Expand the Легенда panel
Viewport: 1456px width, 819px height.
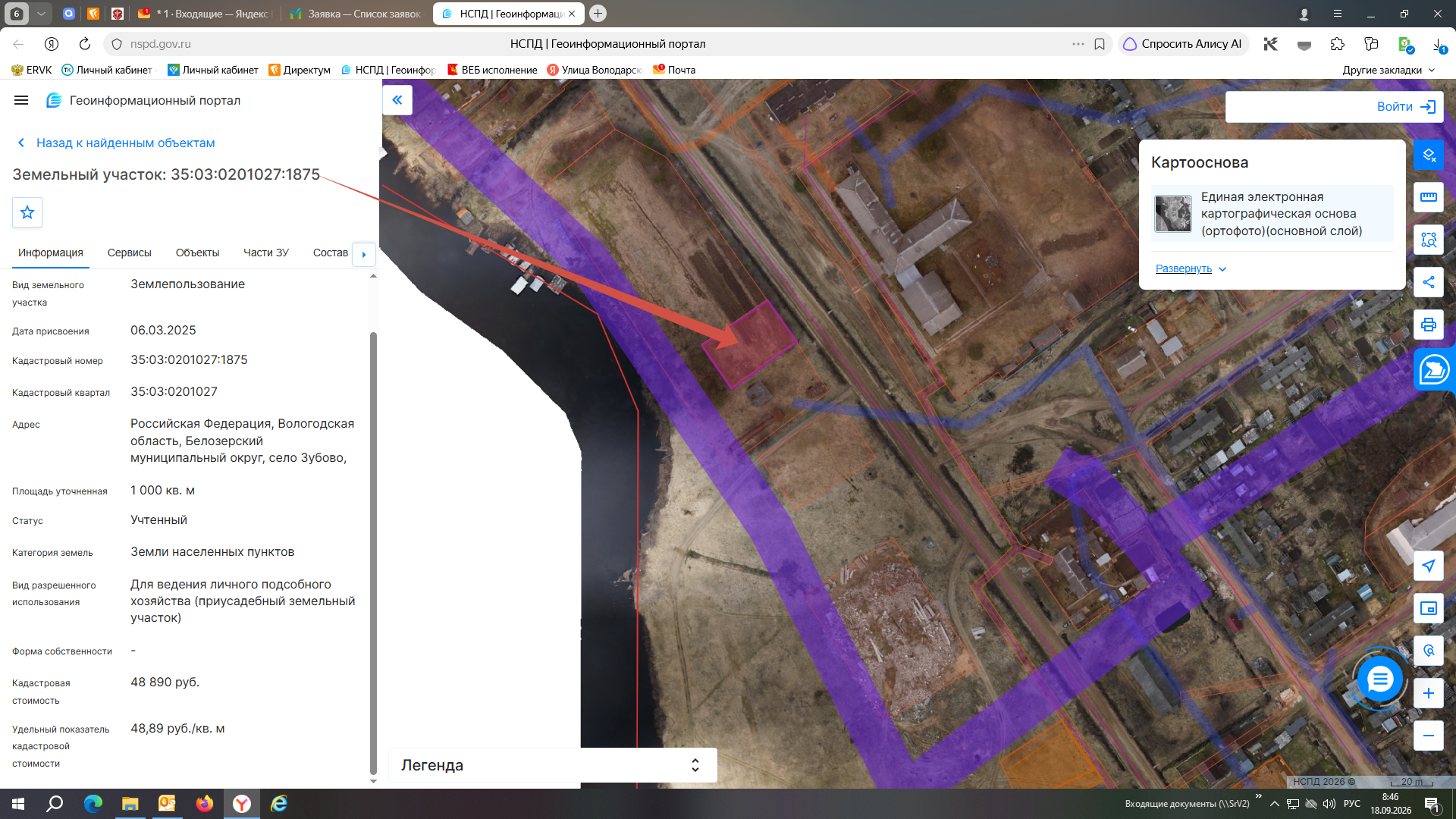click(553, 765)
